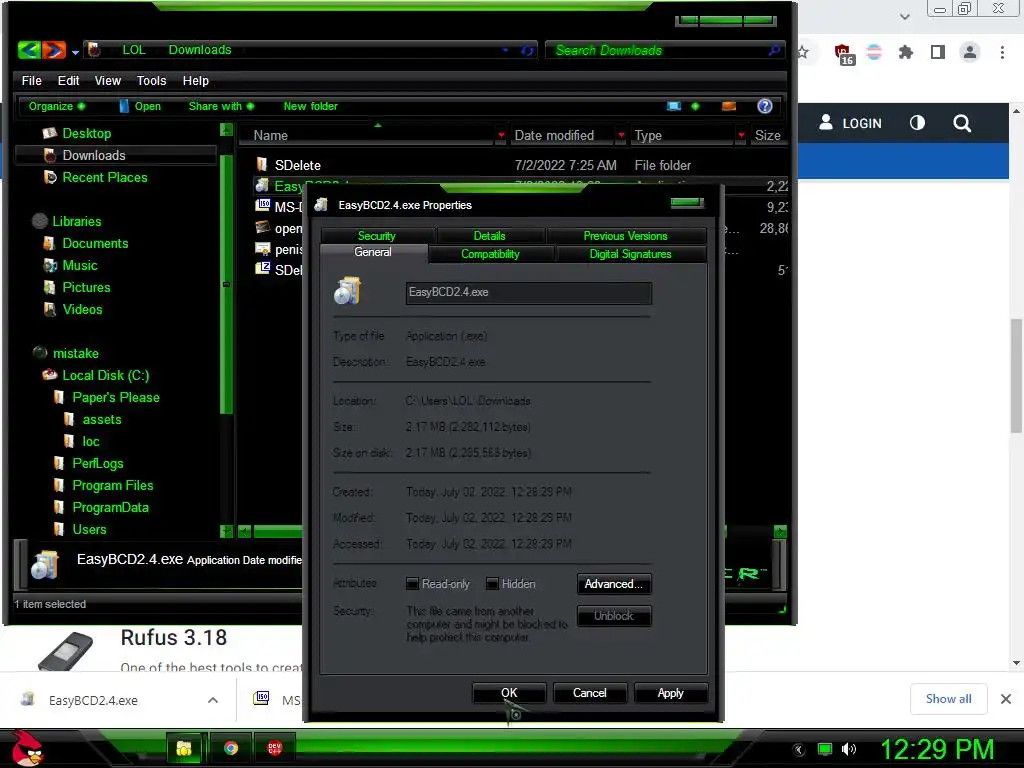Select the General tab
This screenshot has height=768, width=1024.
[373, 253]
